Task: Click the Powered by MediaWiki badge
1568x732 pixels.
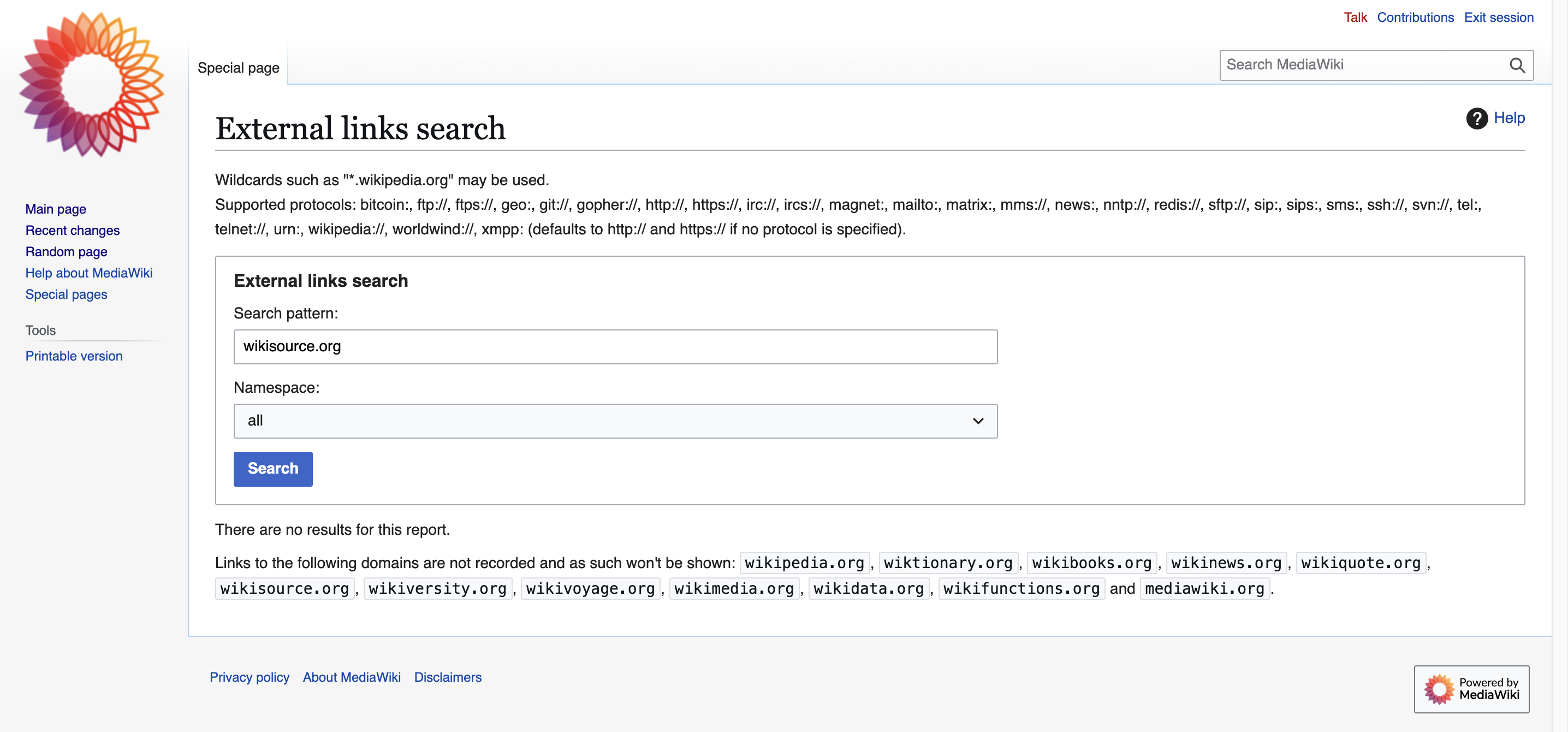Action: click(x=1471, y=689)
